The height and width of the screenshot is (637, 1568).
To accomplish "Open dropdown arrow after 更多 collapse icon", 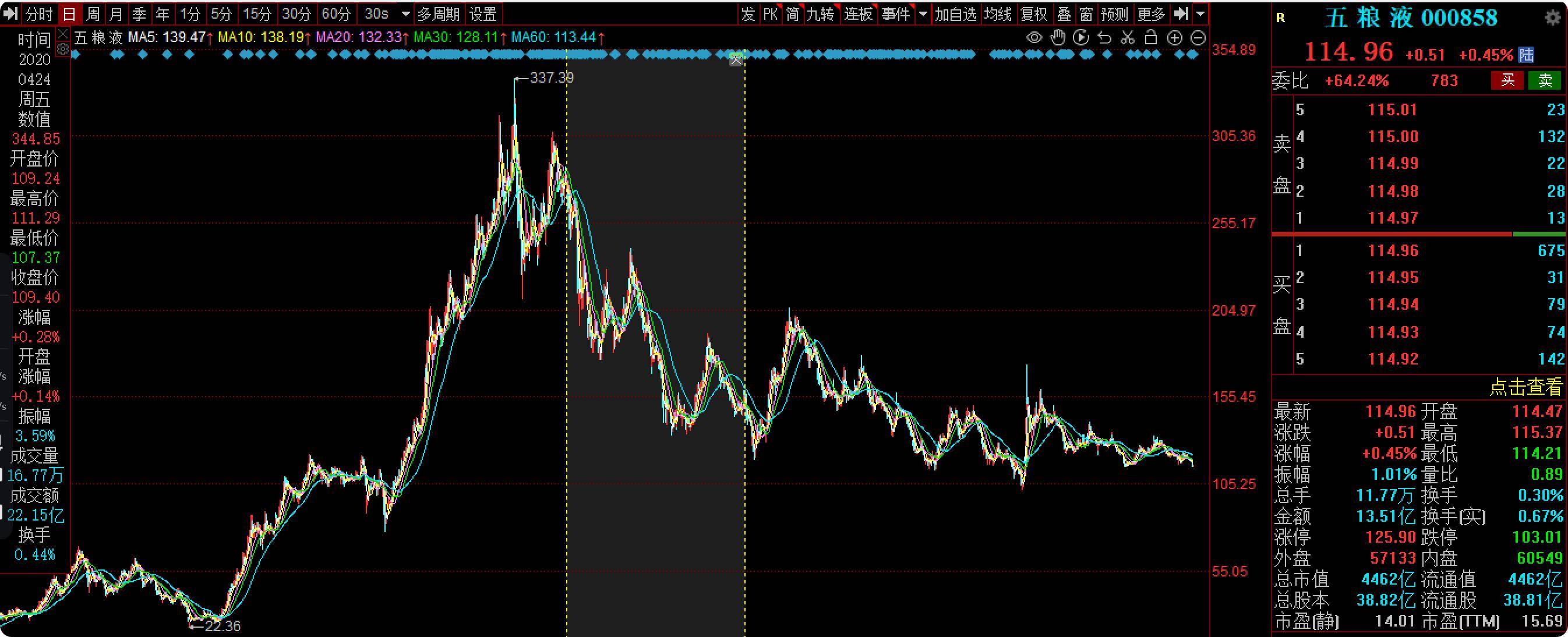I will tap(1200, 13).
